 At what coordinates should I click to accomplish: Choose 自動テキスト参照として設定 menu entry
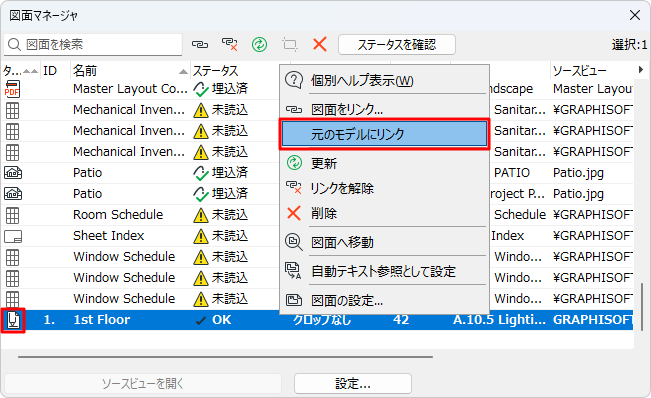tap(384, 271)
